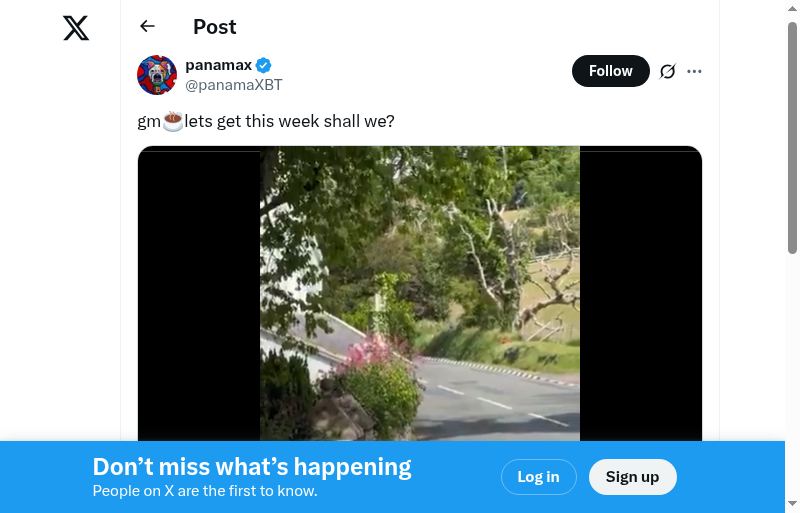Viewport: 800px width, 513px height.
Task: Open the @panamaXBT handle link
Action: (x=234, y=85)
